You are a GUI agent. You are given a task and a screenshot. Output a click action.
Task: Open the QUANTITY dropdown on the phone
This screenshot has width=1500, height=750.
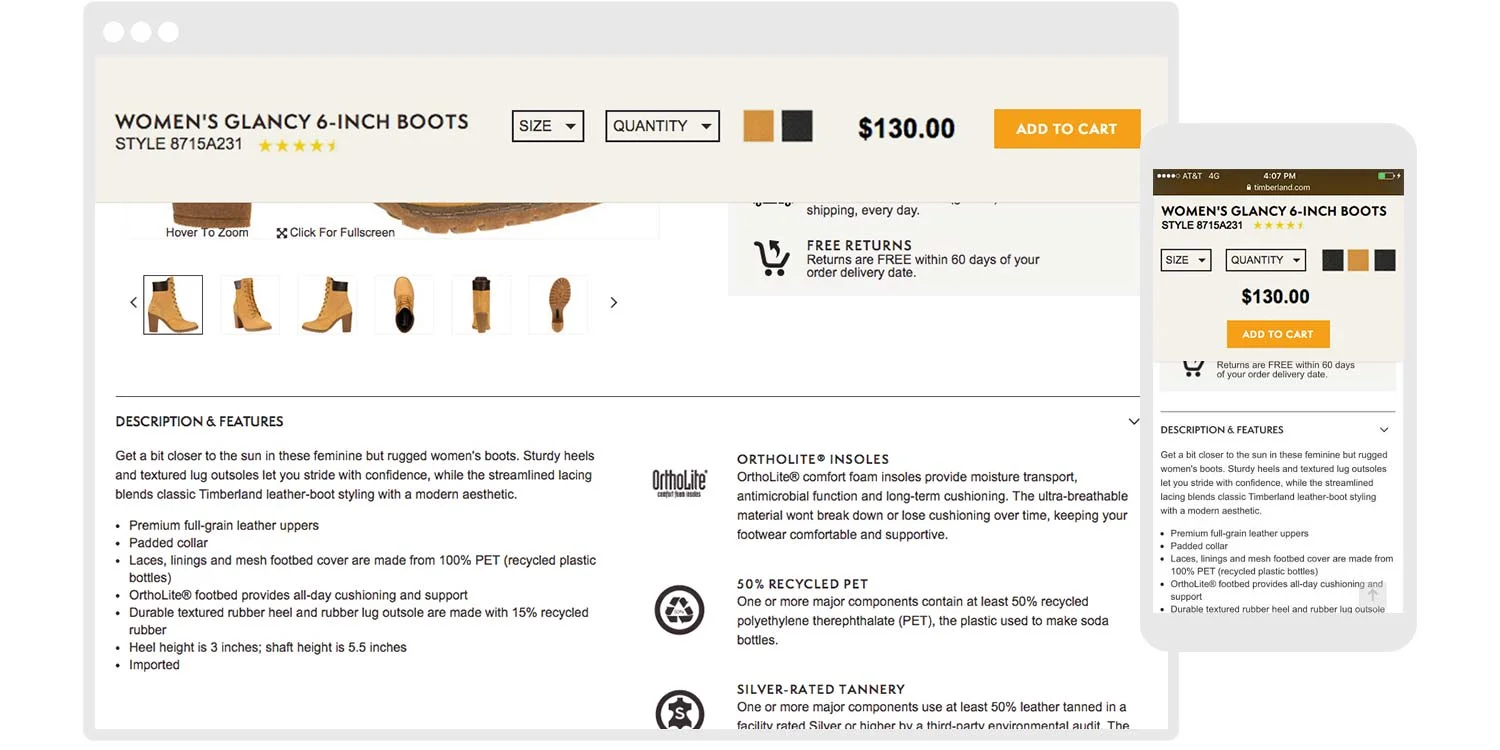tap(1266, 260)
